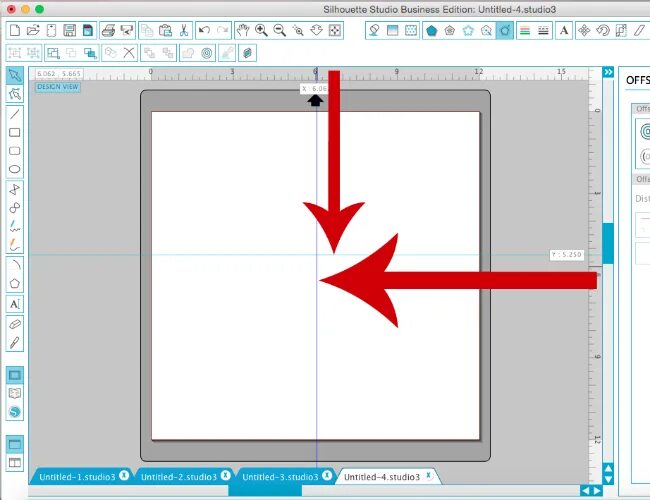Open the Fill Color paint bucket panel

(374, 30)
